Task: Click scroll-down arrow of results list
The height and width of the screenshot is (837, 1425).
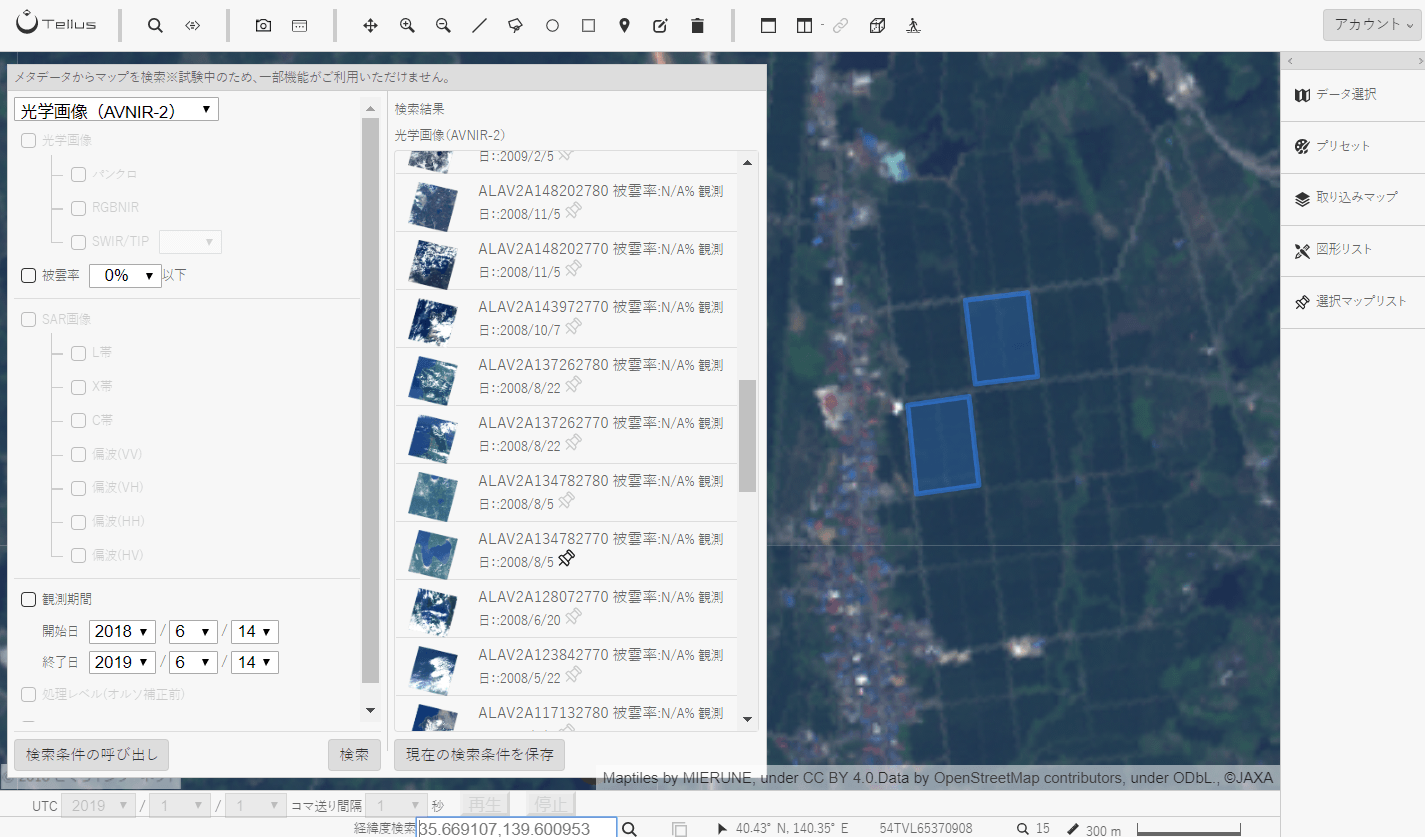Action: [747, 719]
